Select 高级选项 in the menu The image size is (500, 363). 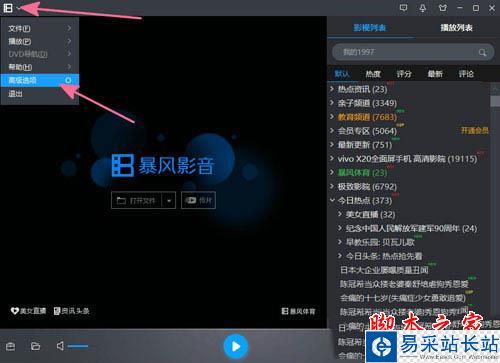(40, 80)
